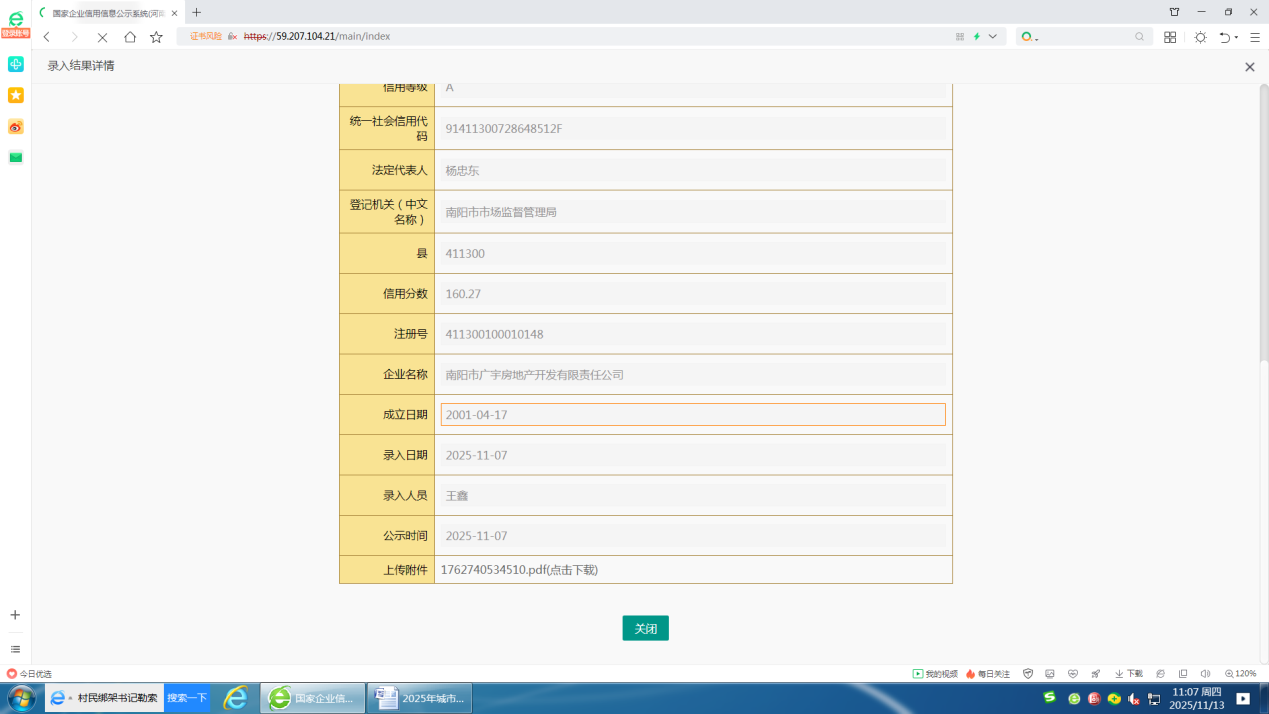Bookmark this page with the star icon
Screen dimensions: 1269x714
click(x=156, y=37)
